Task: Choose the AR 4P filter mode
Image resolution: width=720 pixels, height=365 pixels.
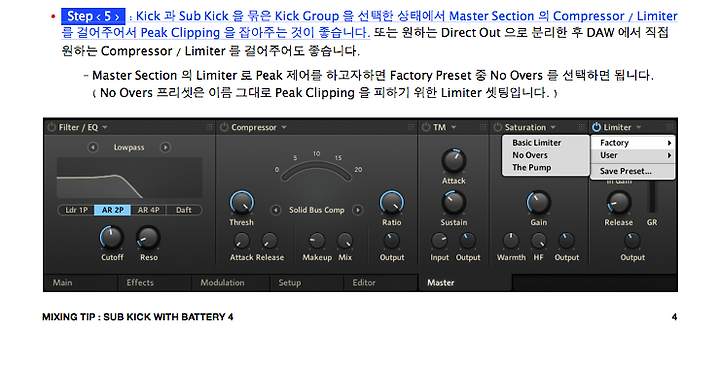Action: [148, 210]
